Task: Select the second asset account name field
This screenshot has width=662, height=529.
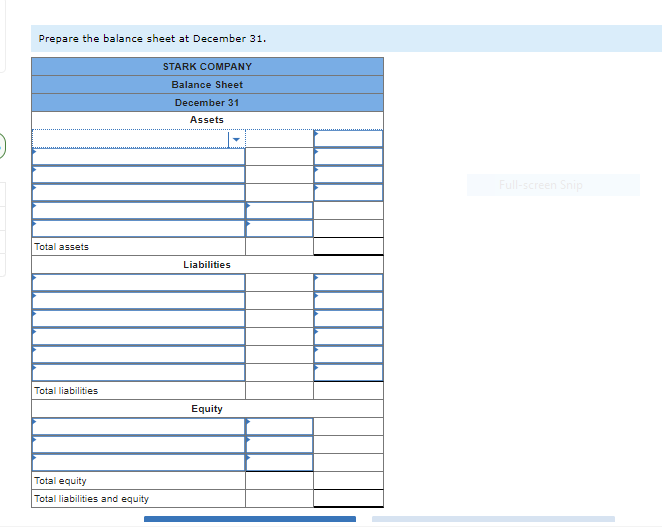Action: click(x=138, y=157)
